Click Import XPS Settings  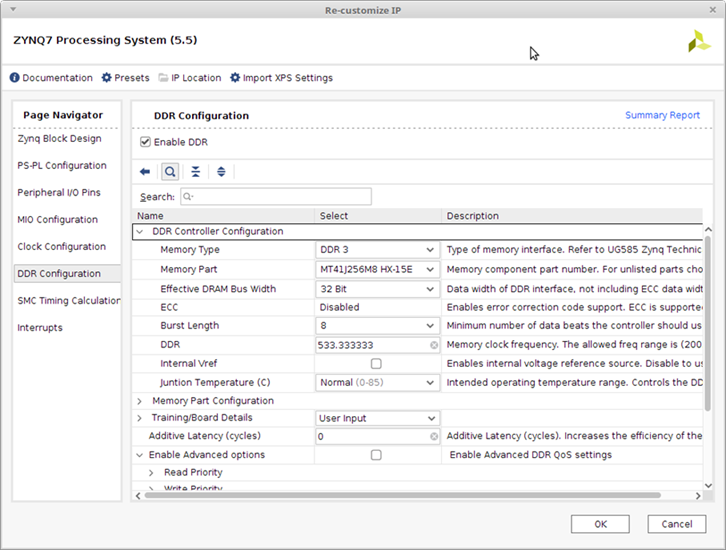(x=281, y=78)
